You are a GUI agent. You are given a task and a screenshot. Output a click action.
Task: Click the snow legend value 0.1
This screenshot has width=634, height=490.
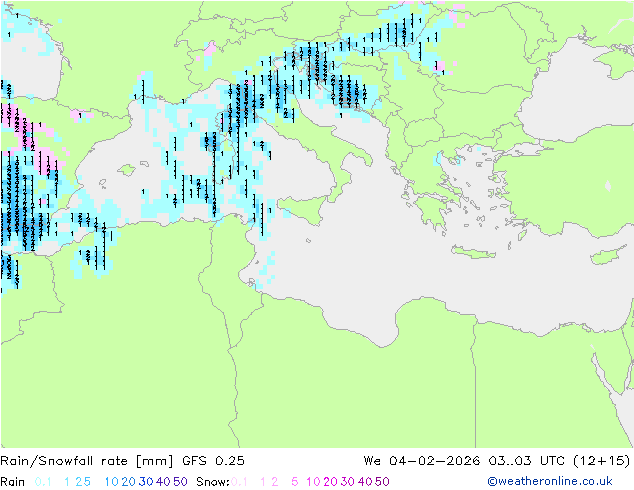239,482
